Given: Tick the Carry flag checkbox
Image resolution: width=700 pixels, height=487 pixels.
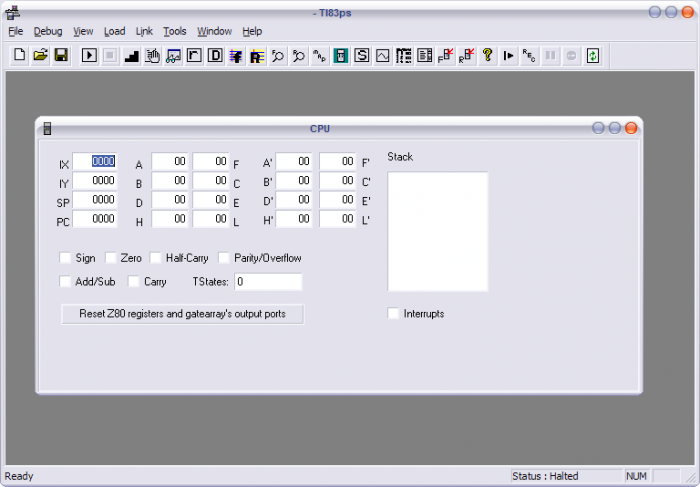Looking at the screenshot, I should point(134,282).
